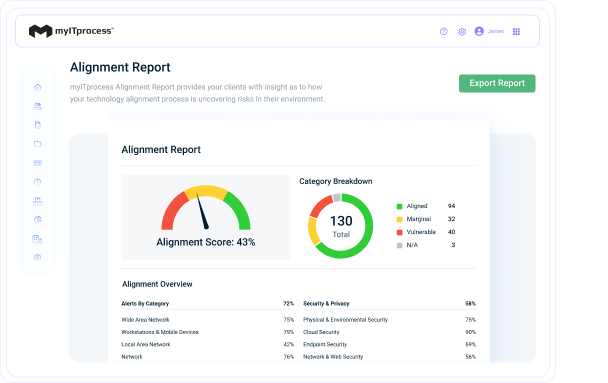Open the hexagon settings icon in sidebar
The width and height of the screenshot is (608, 383).
pos(38,257)
